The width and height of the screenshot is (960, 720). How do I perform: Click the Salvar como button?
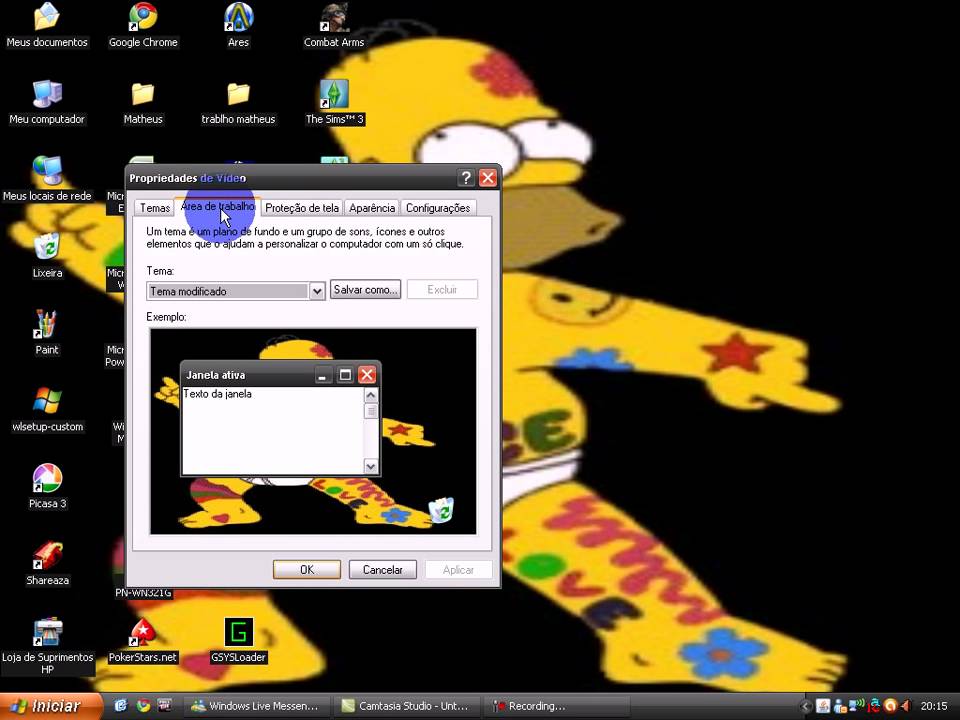366,290
